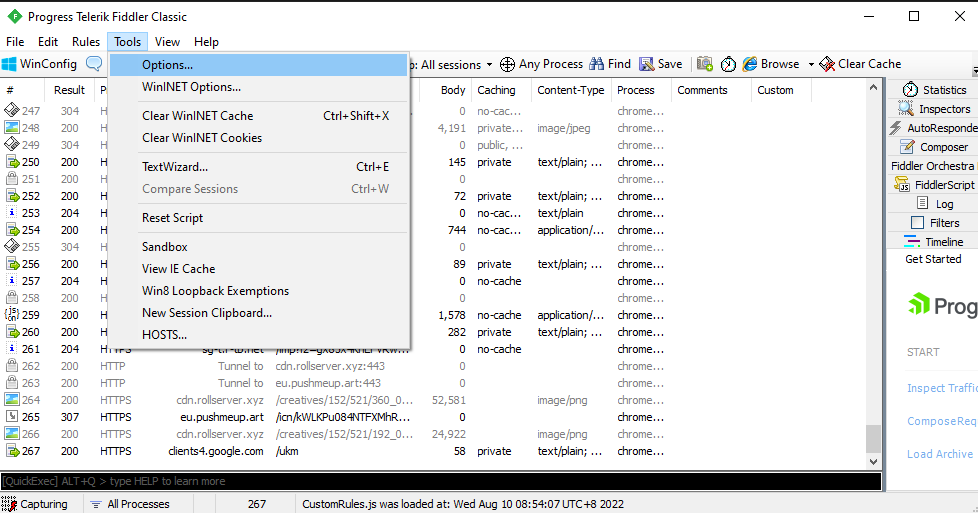Click the comment speech bubble icon
Viewport: 978px width, 513px height.
point(94,64)
